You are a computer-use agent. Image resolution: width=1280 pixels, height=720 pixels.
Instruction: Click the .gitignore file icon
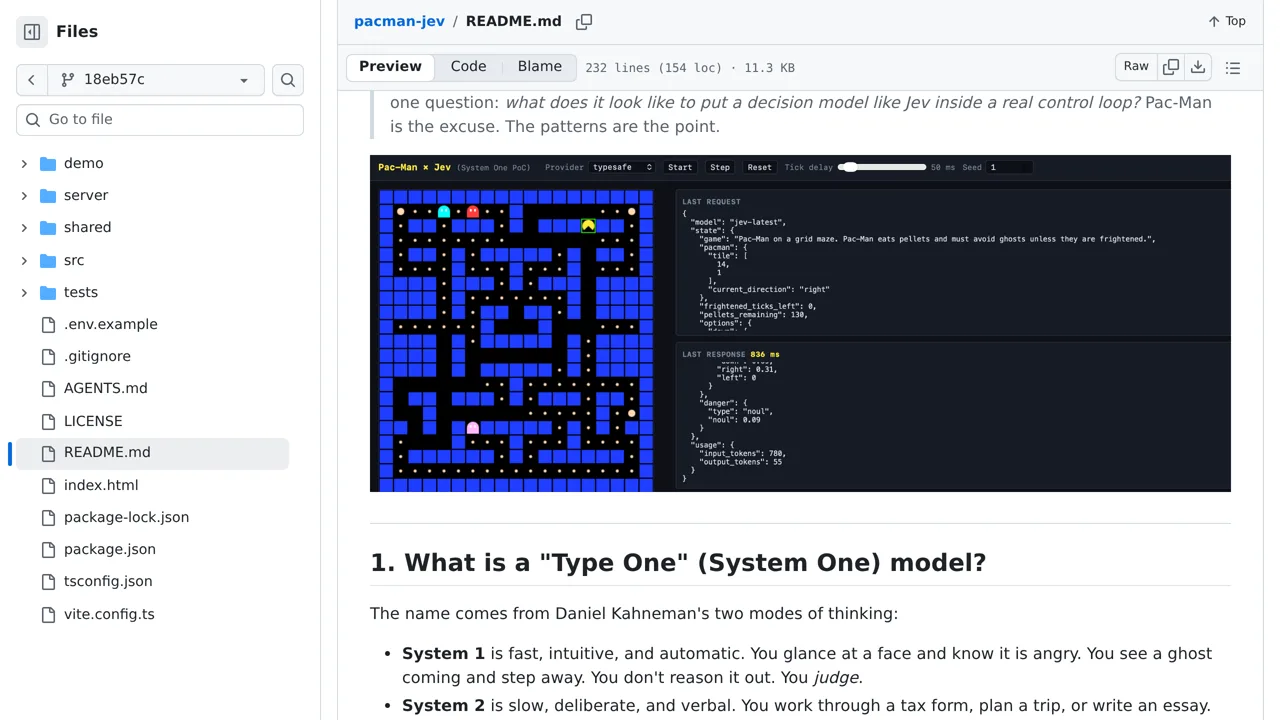point(48,356)
